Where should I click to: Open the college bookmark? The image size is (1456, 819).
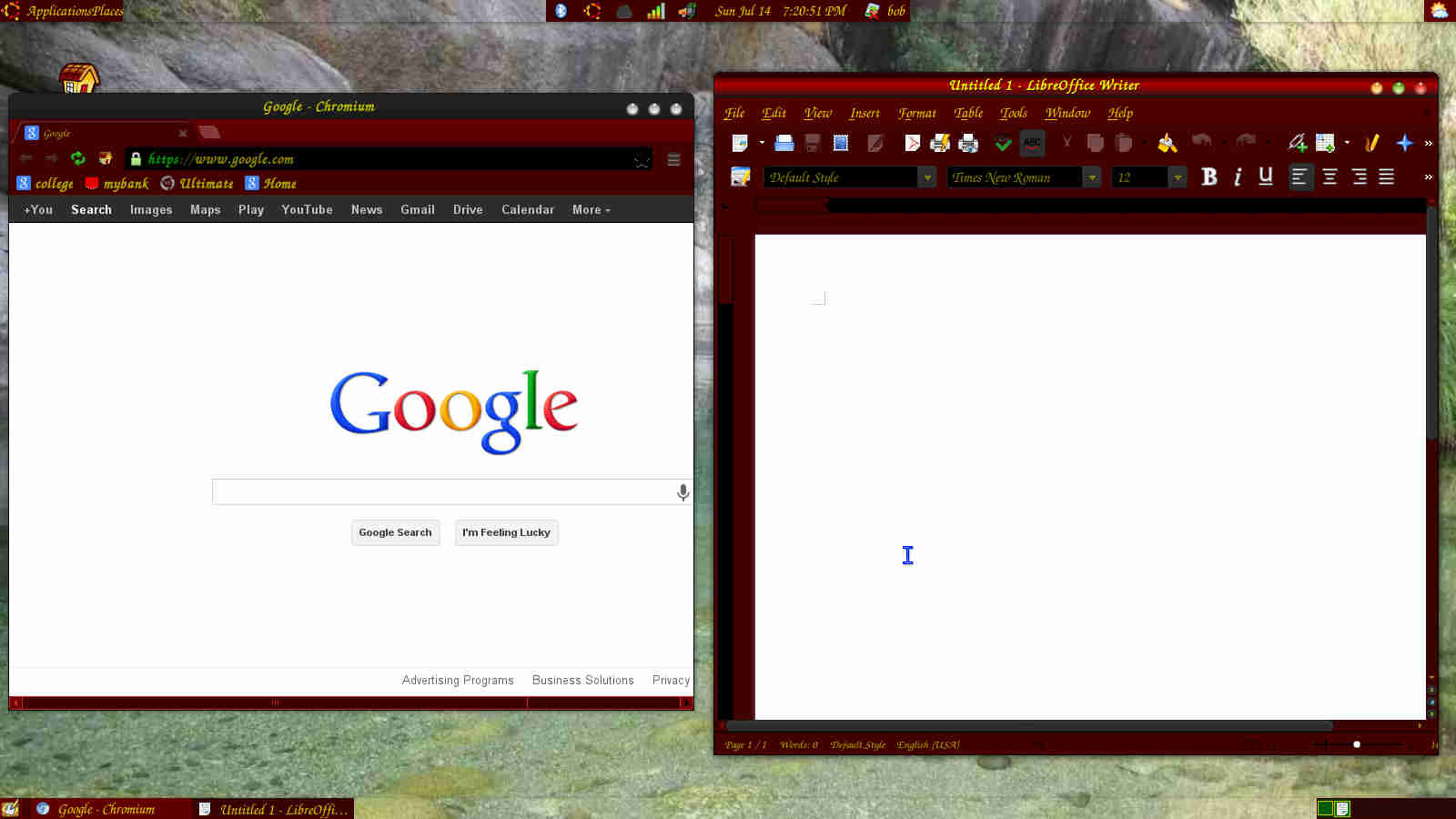pos(45,183)
